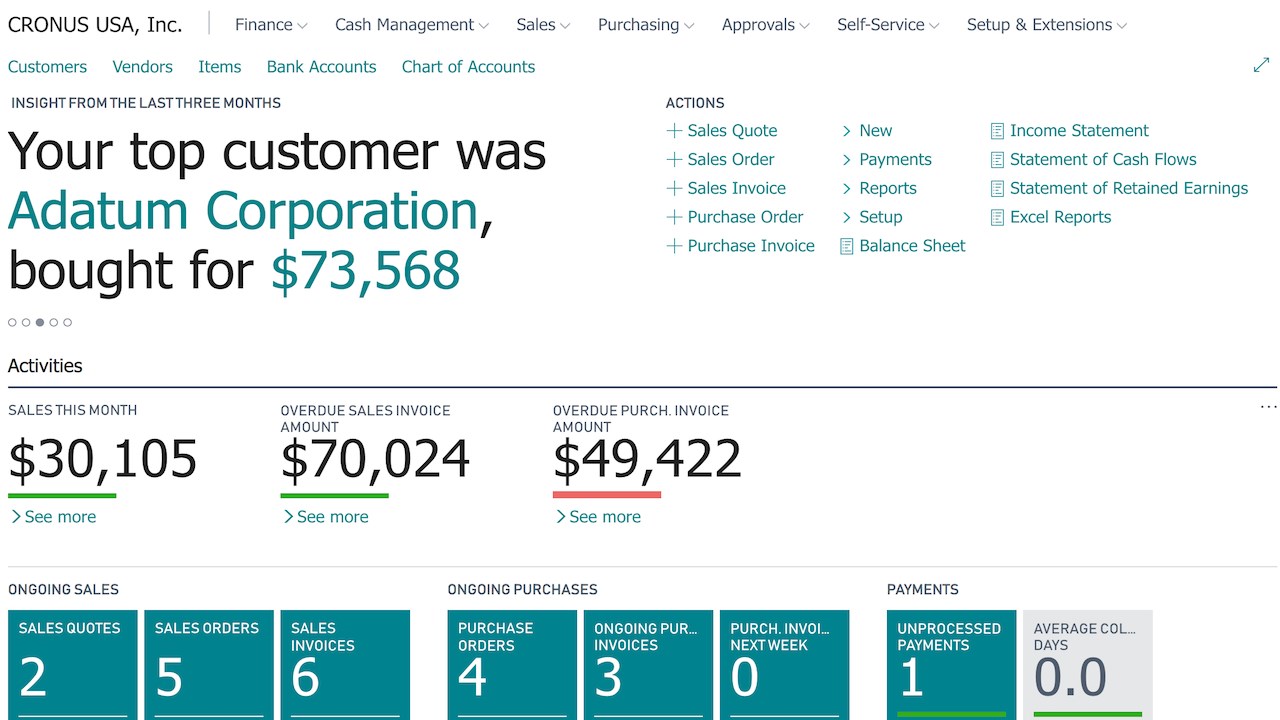Click the report icon beside Statement of Cash Flows

997,160
